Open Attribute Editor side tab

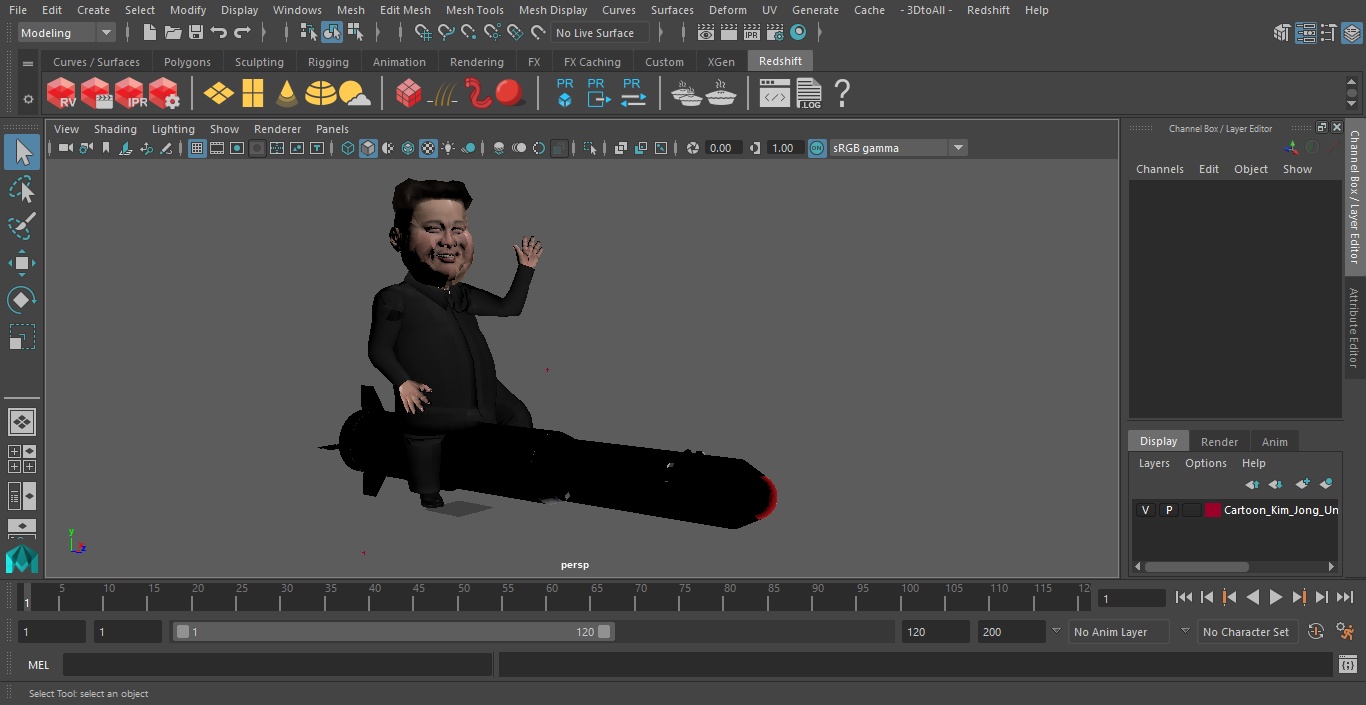click(1354, 328)
